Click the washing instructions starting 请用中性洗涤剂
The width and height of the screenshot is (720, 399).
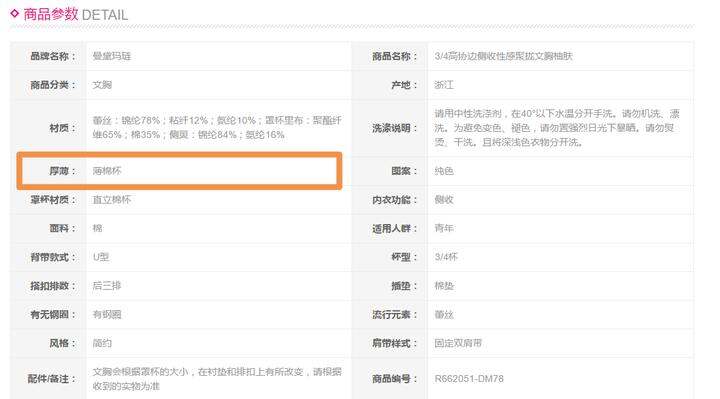(557, 128)
